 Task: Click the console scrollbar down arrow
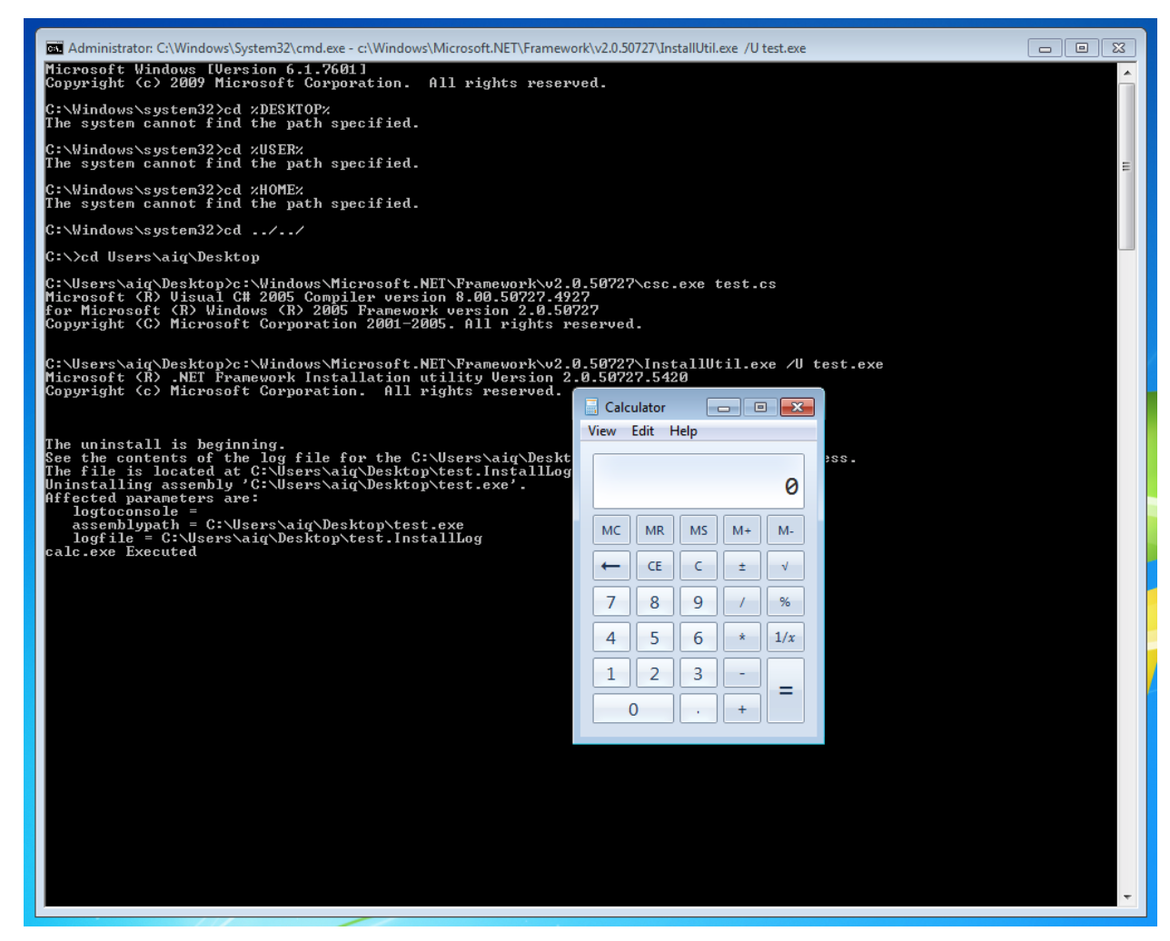point(1127,897)
